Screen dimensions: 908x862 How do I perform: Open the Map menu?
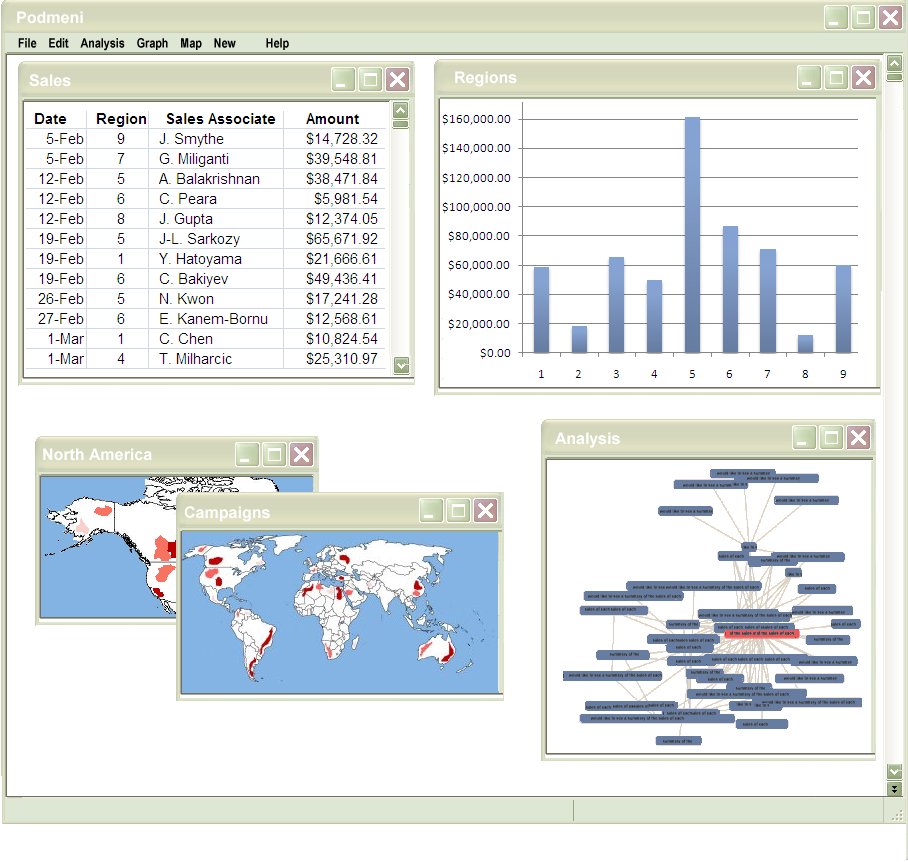(191, 43)
